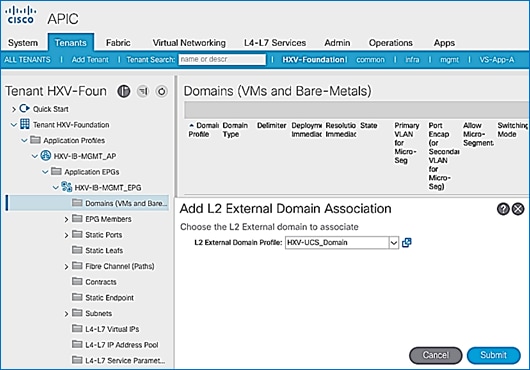This screenshot has width=530, height=370.
Task: Collapse the HXV-IB-MGMT_AP node
Action: point(34,156)
